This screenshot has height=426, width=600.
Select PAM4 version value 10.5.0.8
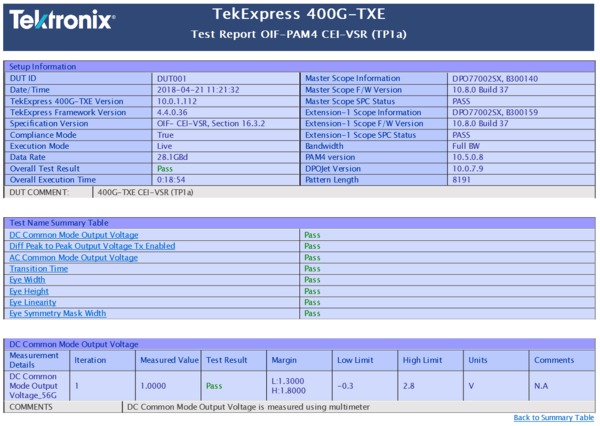pos(468,157)
